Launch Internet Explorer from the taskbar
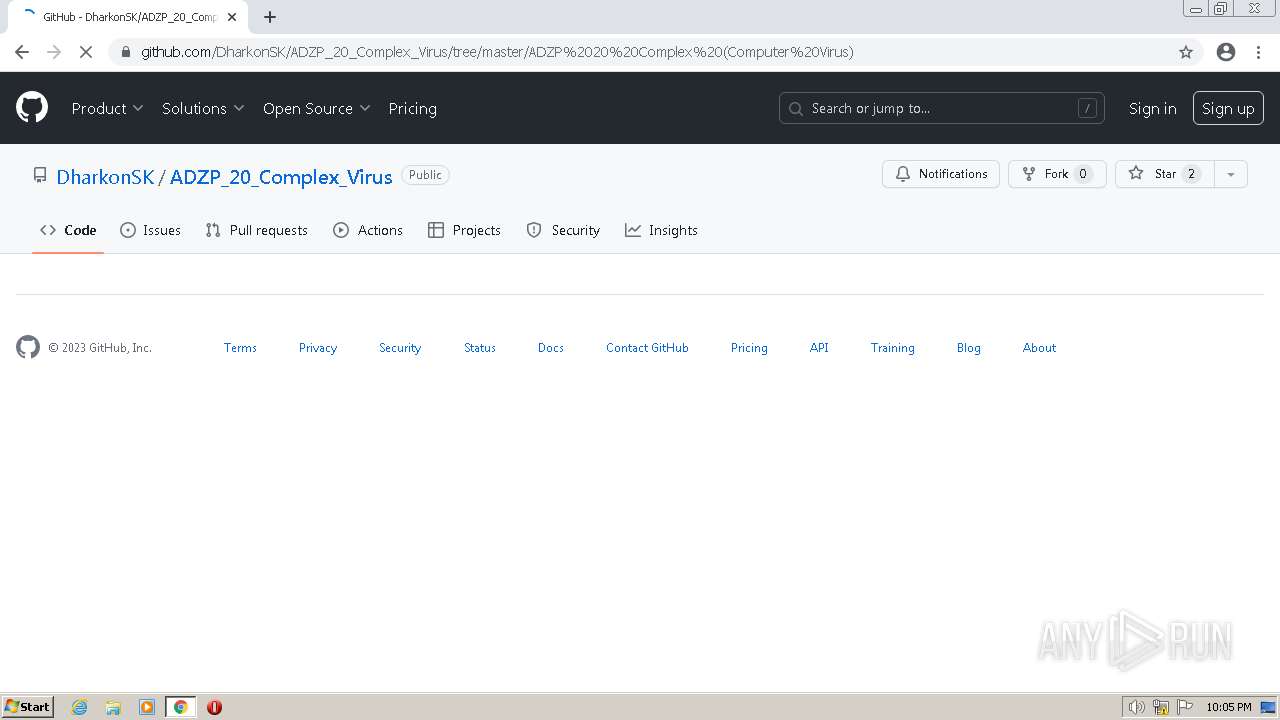1280x720 pixels. tap(80, 707)
